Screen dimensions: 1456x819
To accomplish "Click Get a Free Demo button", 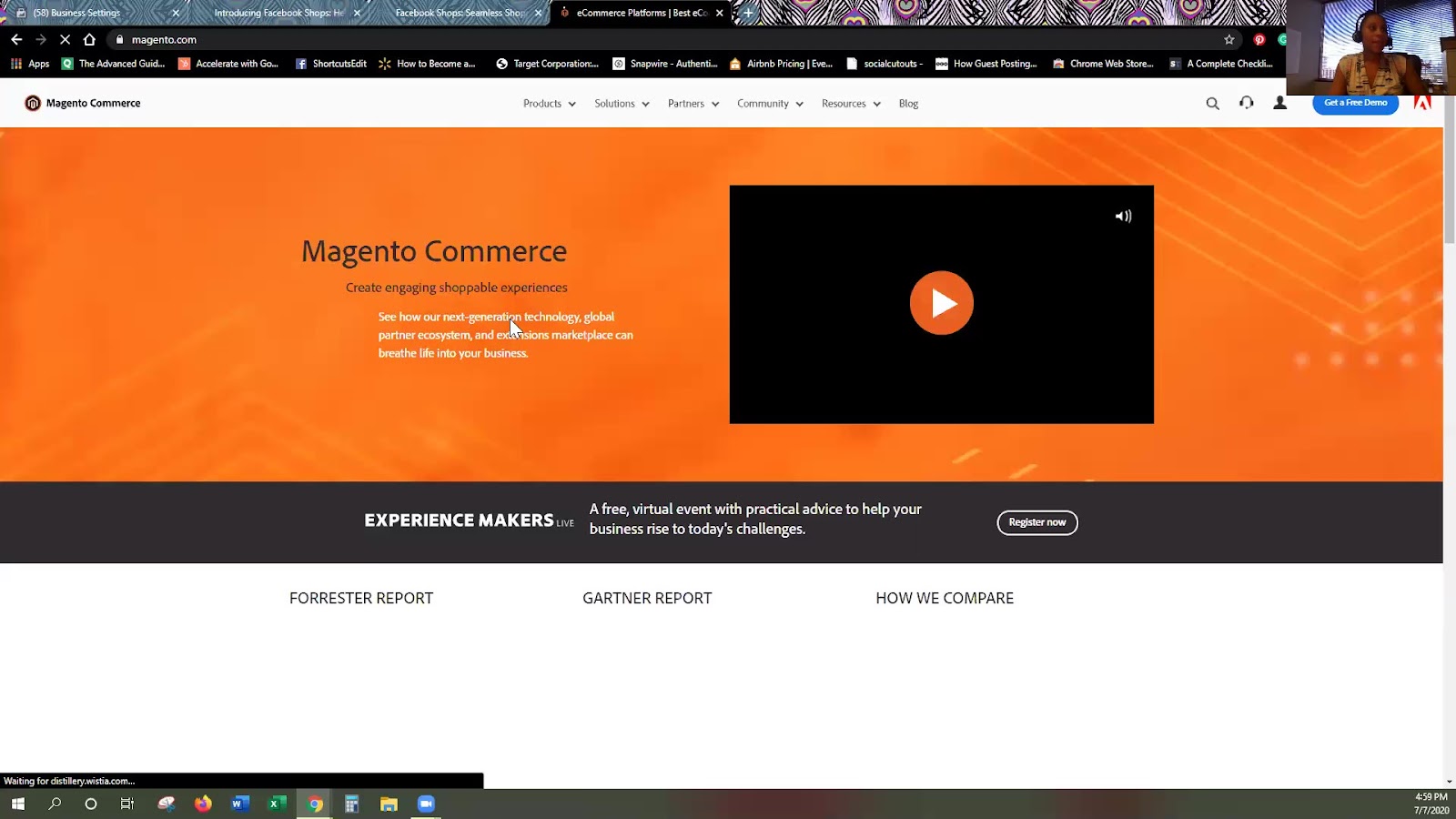I will pos(1355,103).
